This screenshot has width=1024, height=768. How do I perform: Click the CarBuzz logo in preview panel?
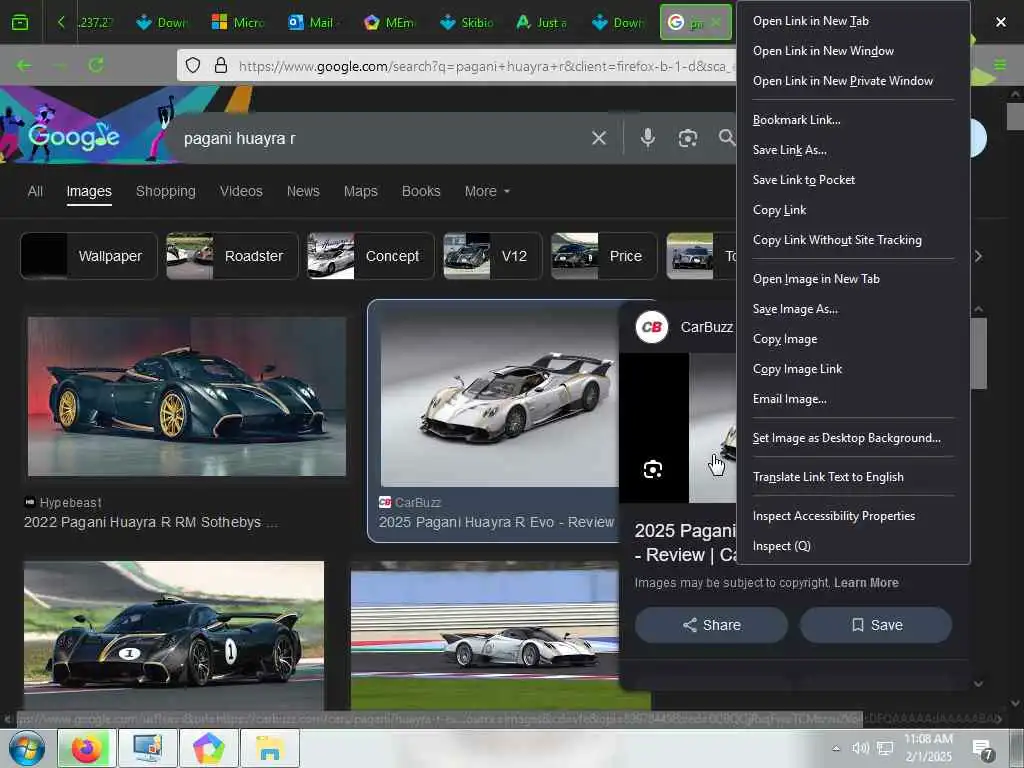(651, 327)
